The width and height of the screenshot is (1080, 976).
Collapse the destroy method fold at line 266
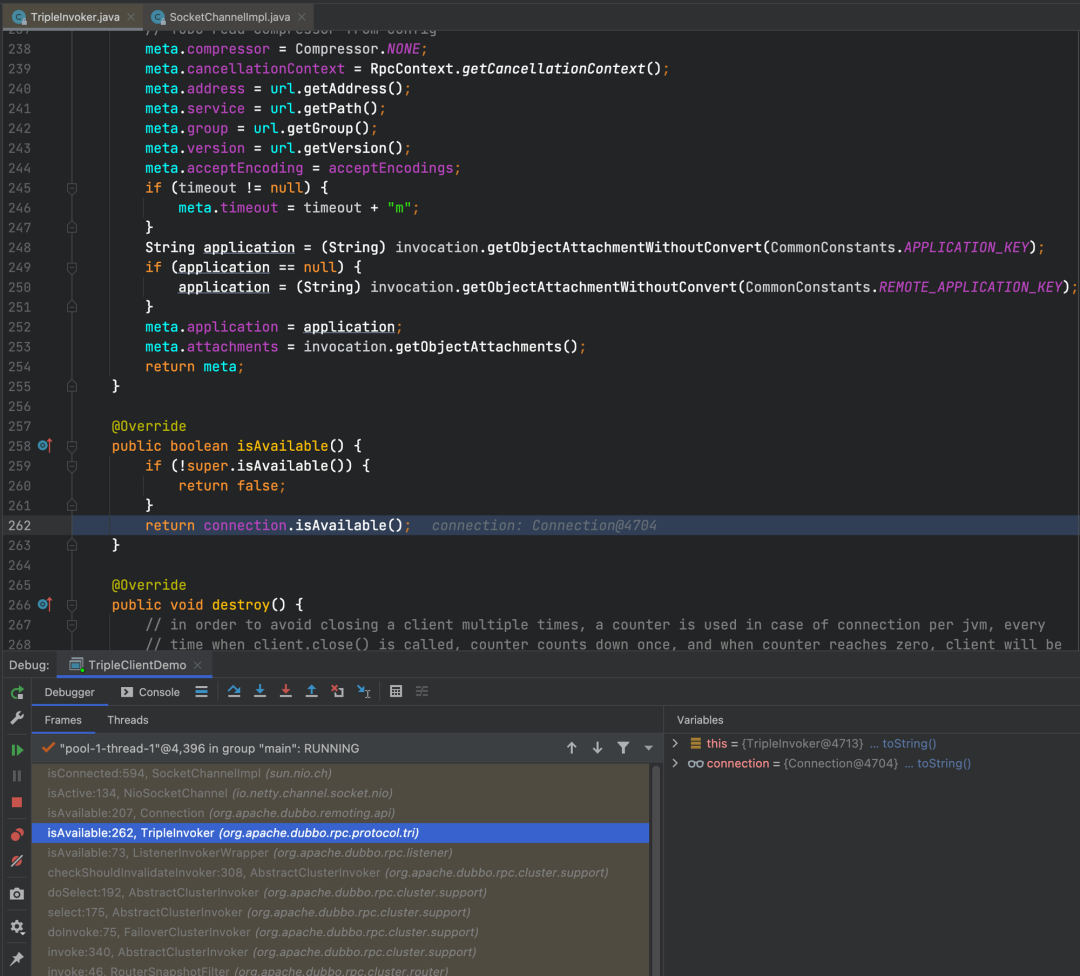click(72, 605)
